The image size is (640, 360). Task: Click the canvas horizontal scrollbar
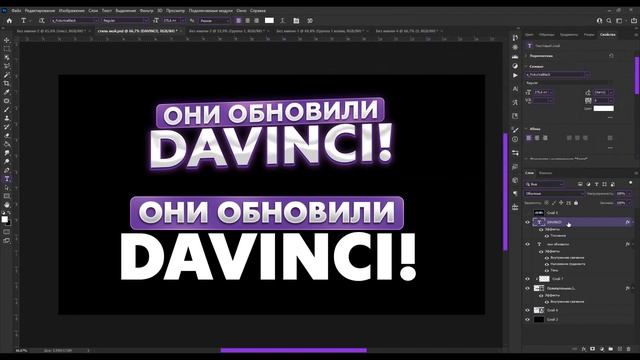click(293, 350)
